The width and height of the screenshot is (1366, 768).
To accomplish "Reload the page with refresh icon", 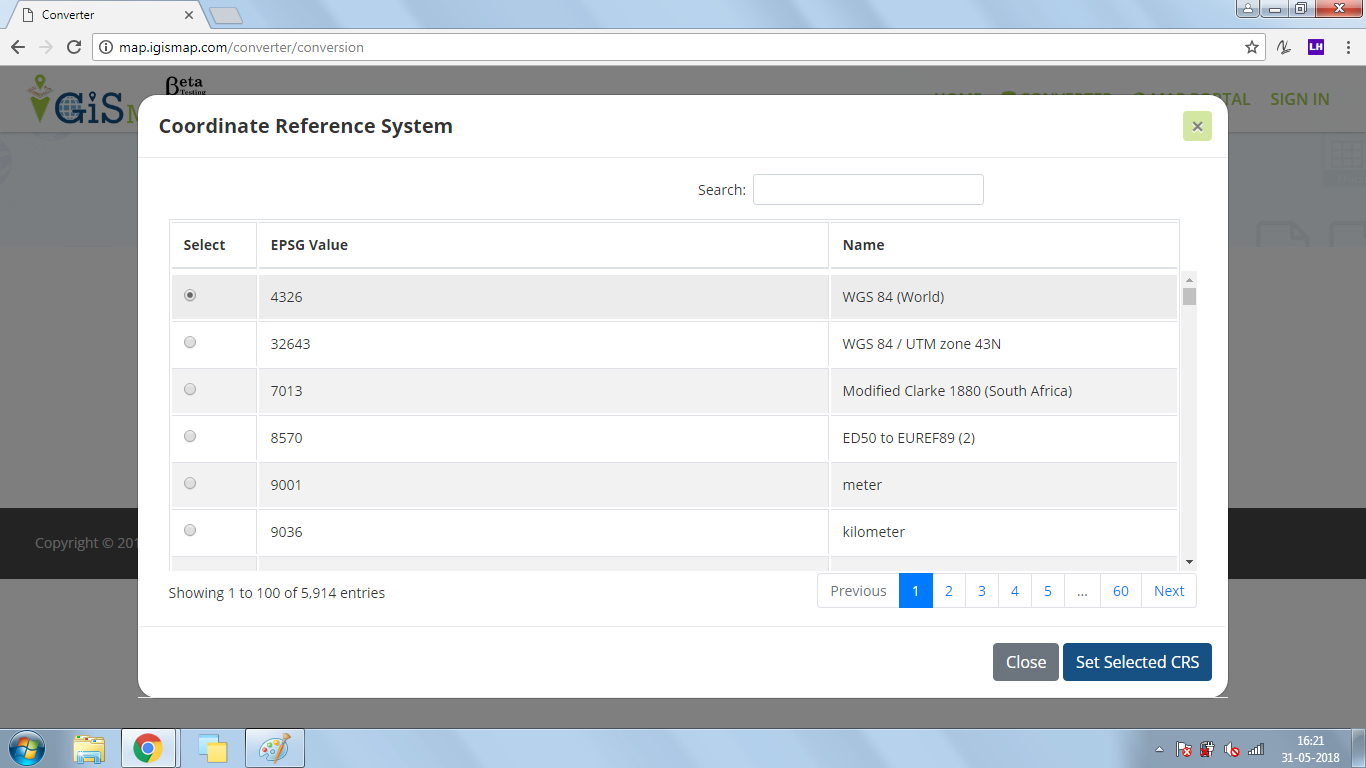I will (73, 47).
